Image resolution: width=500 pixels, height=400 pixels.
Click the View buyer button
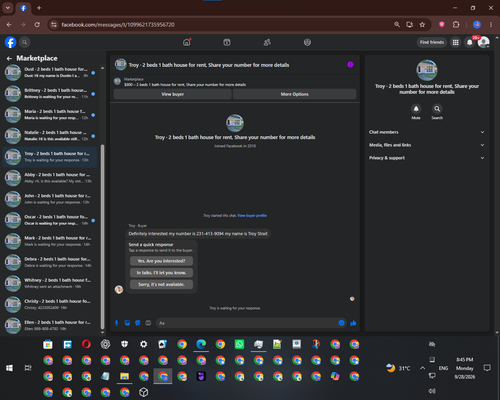click(x=172, y=94)
